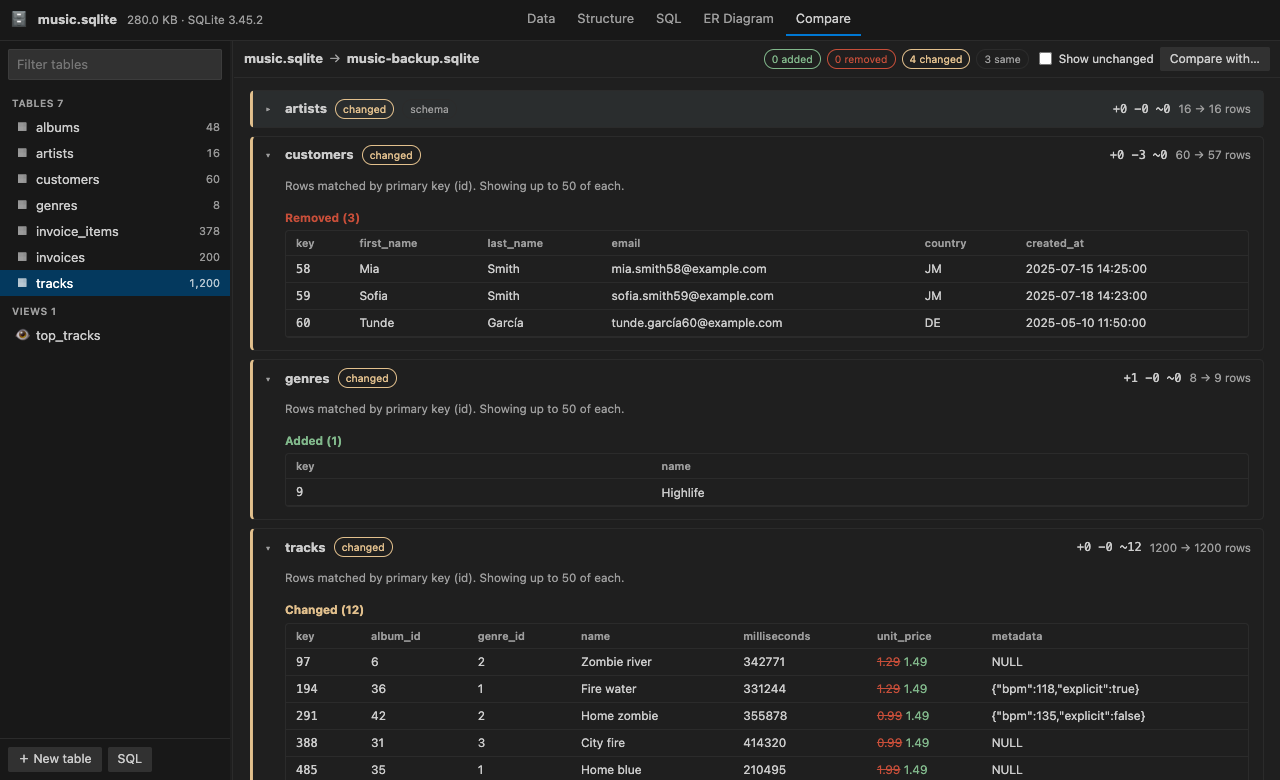
Task: Click the Home blue track name
Action: (611, 770)
